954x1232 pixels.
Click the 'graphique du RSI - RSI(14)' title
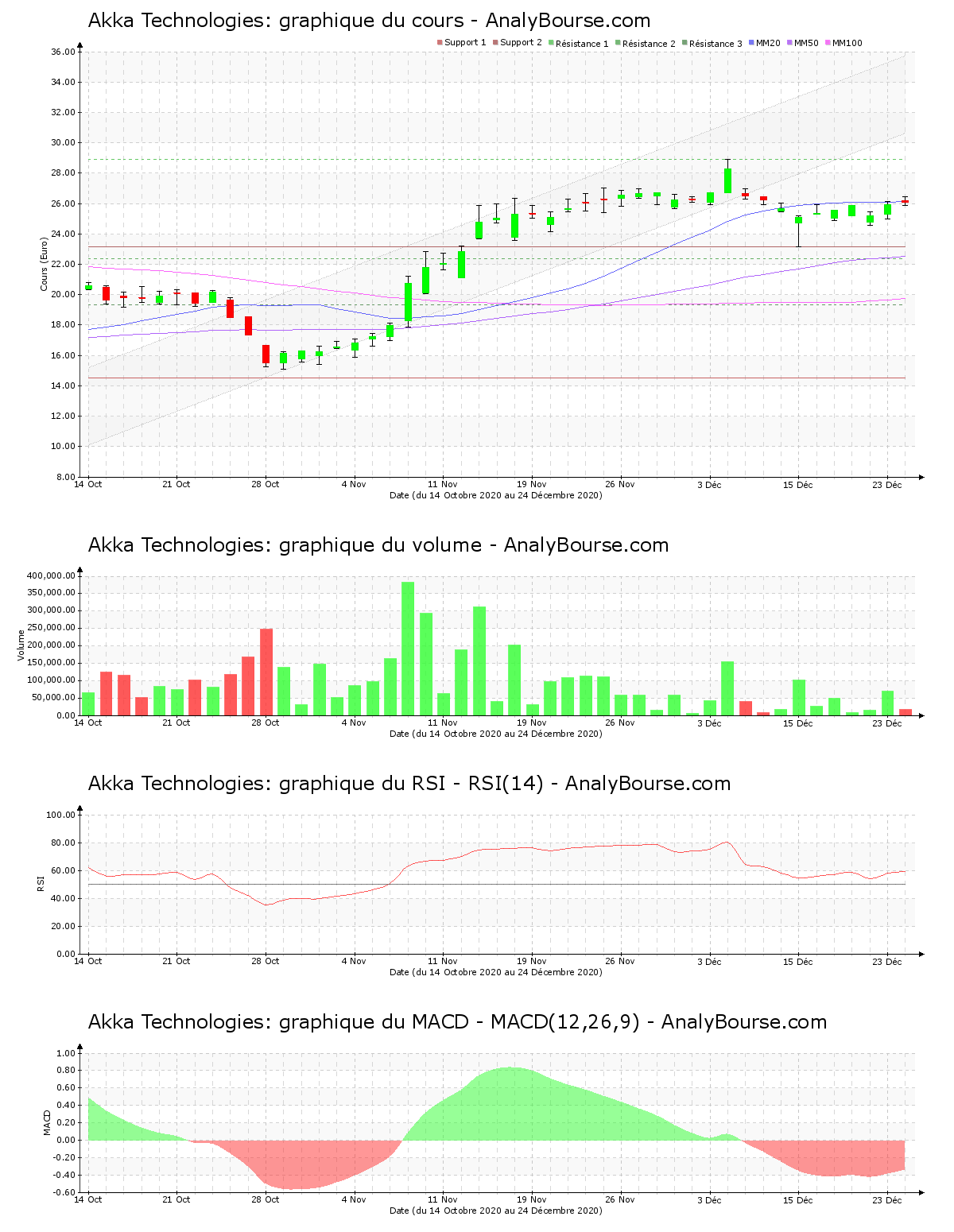coord(409,784)
